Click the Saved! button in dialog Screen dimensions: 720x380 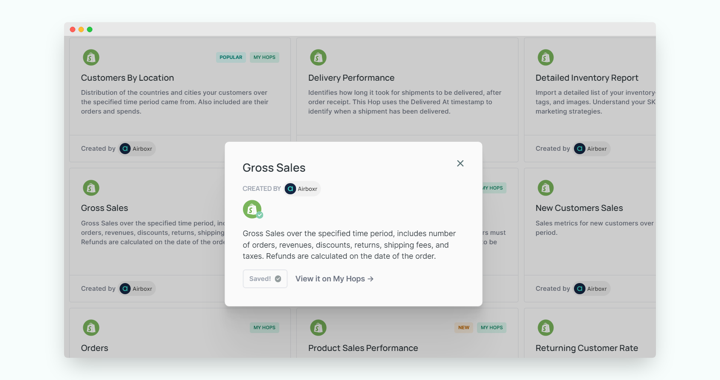click(x=265, y=279)
